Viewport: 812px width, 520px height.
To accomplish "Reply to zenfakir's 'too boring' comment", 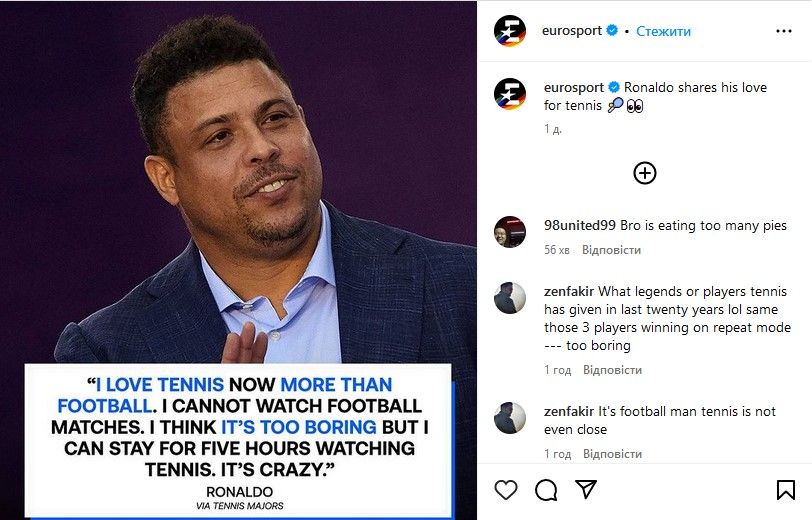I will (x=611, y=370).
